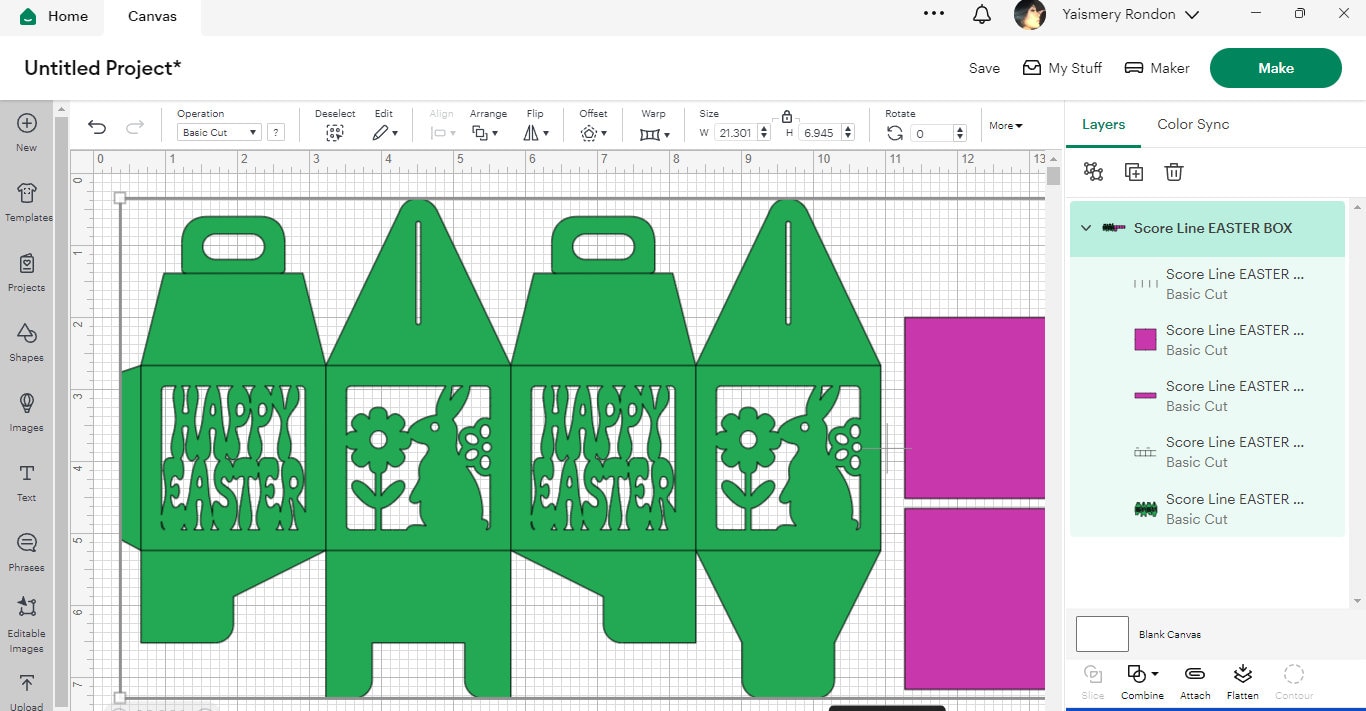1366x711 pixels.
Task: Open the Arrange options
Action: pyautogui.click(x=484, y=132)
